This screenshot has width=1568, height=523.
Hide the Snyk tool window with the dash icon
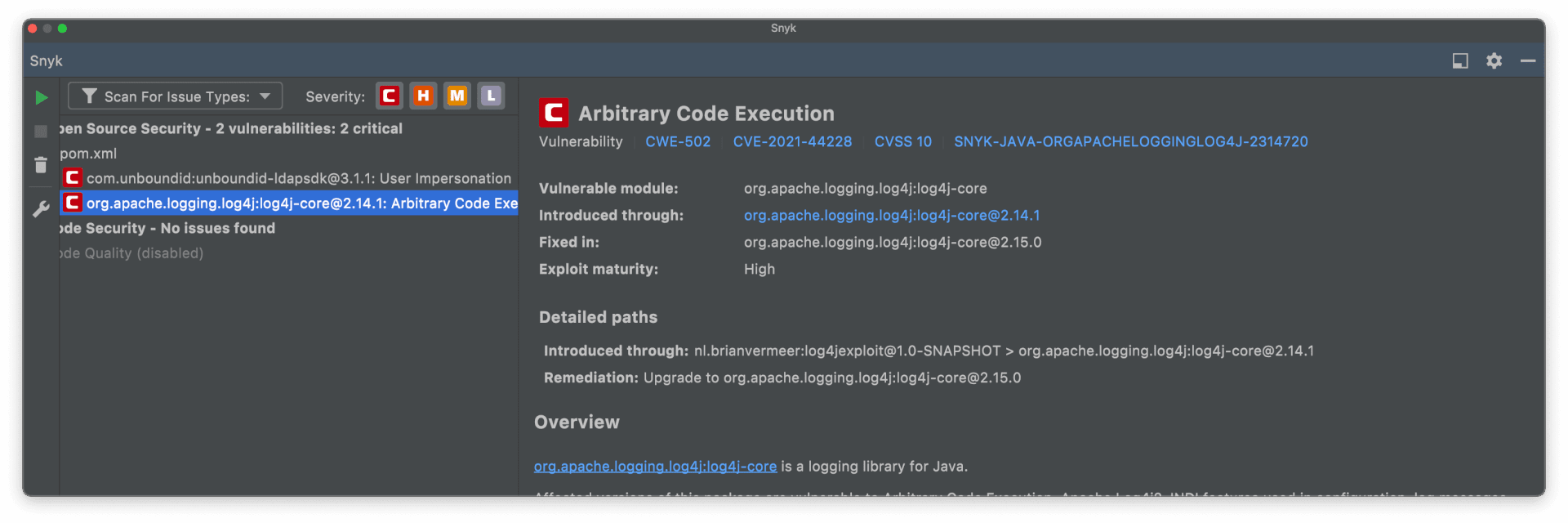click(1528, 60)
